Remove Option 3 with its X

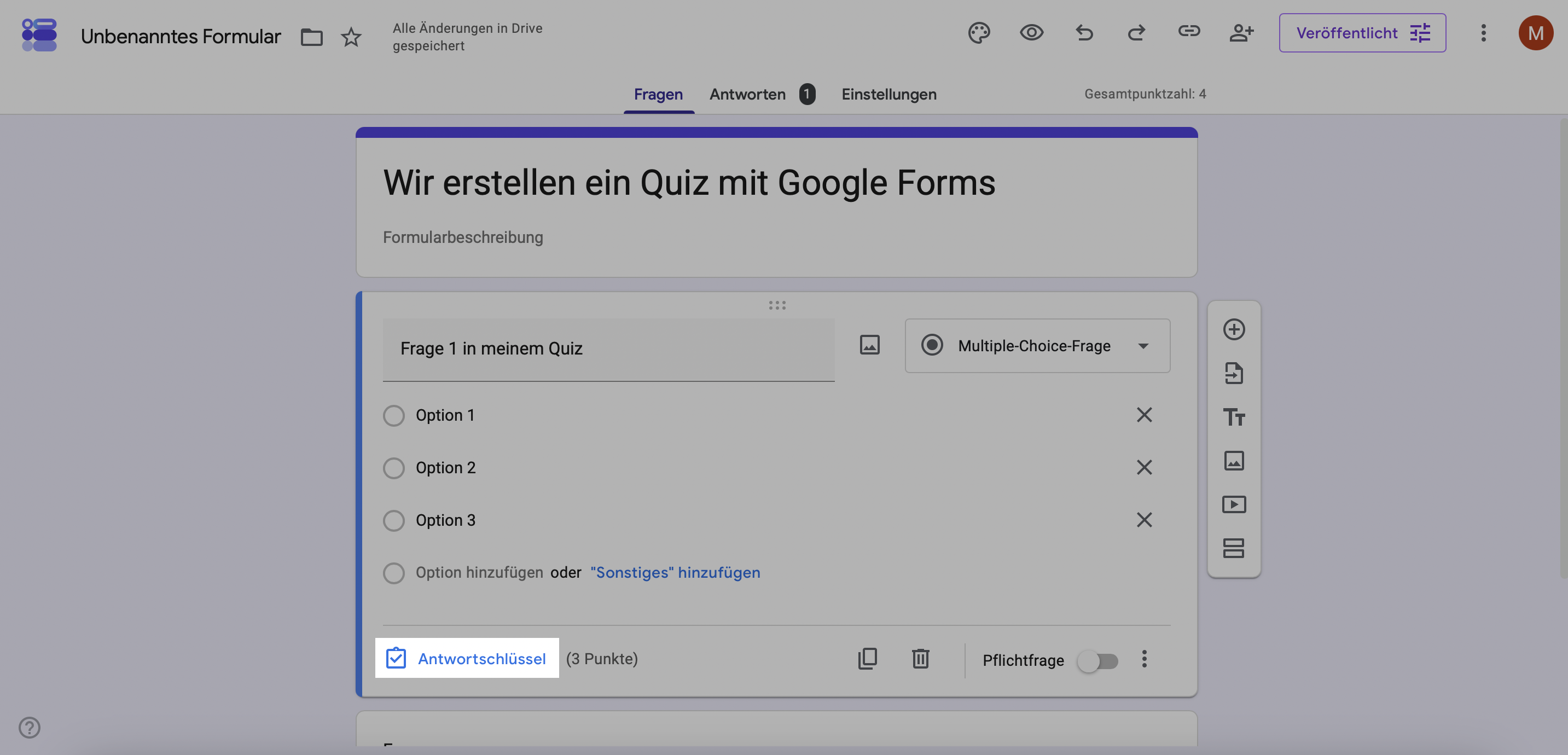coord(1144,520)
